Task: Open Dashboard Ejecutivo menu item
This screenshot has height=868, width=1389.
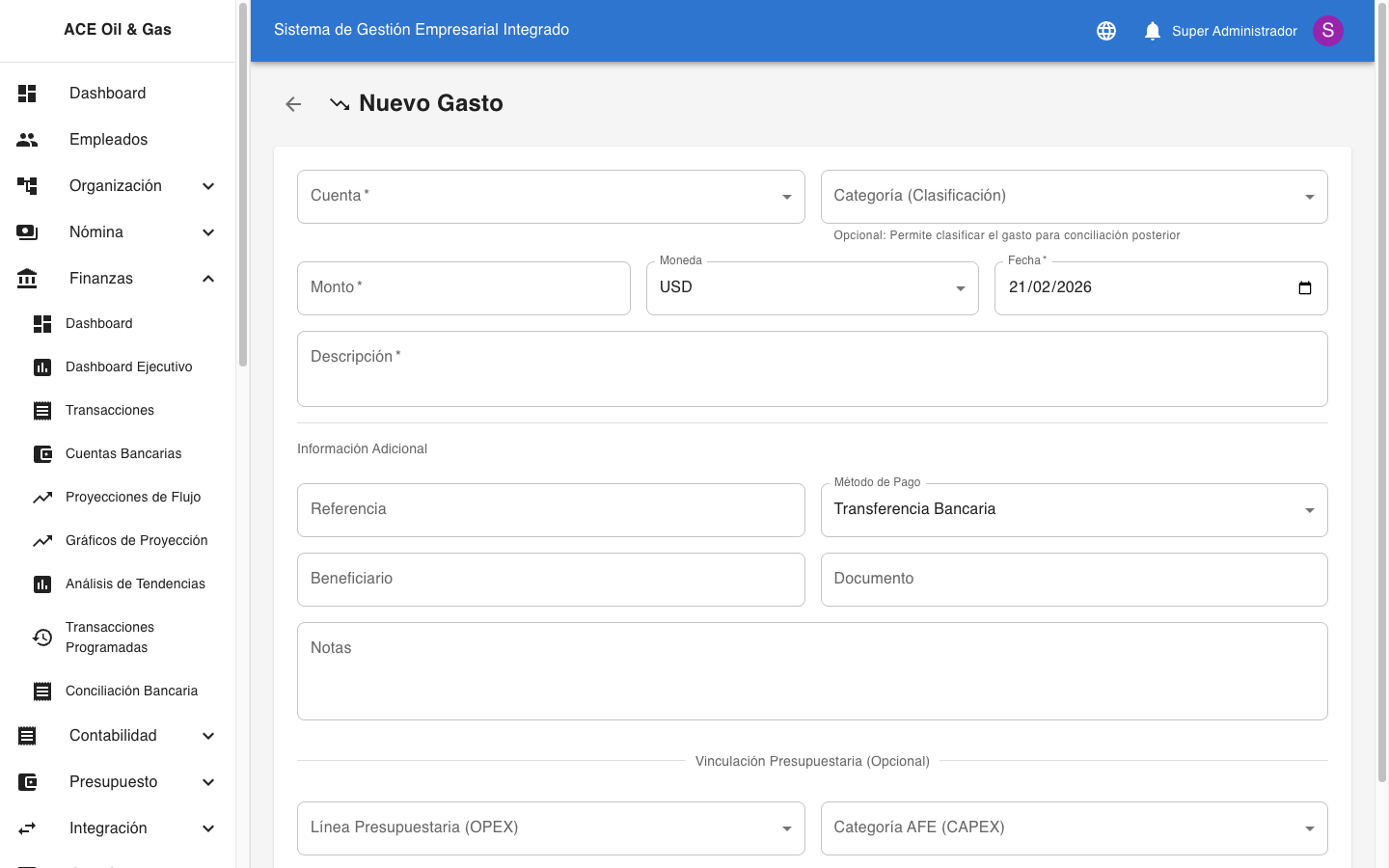Action: pos(128,366)
